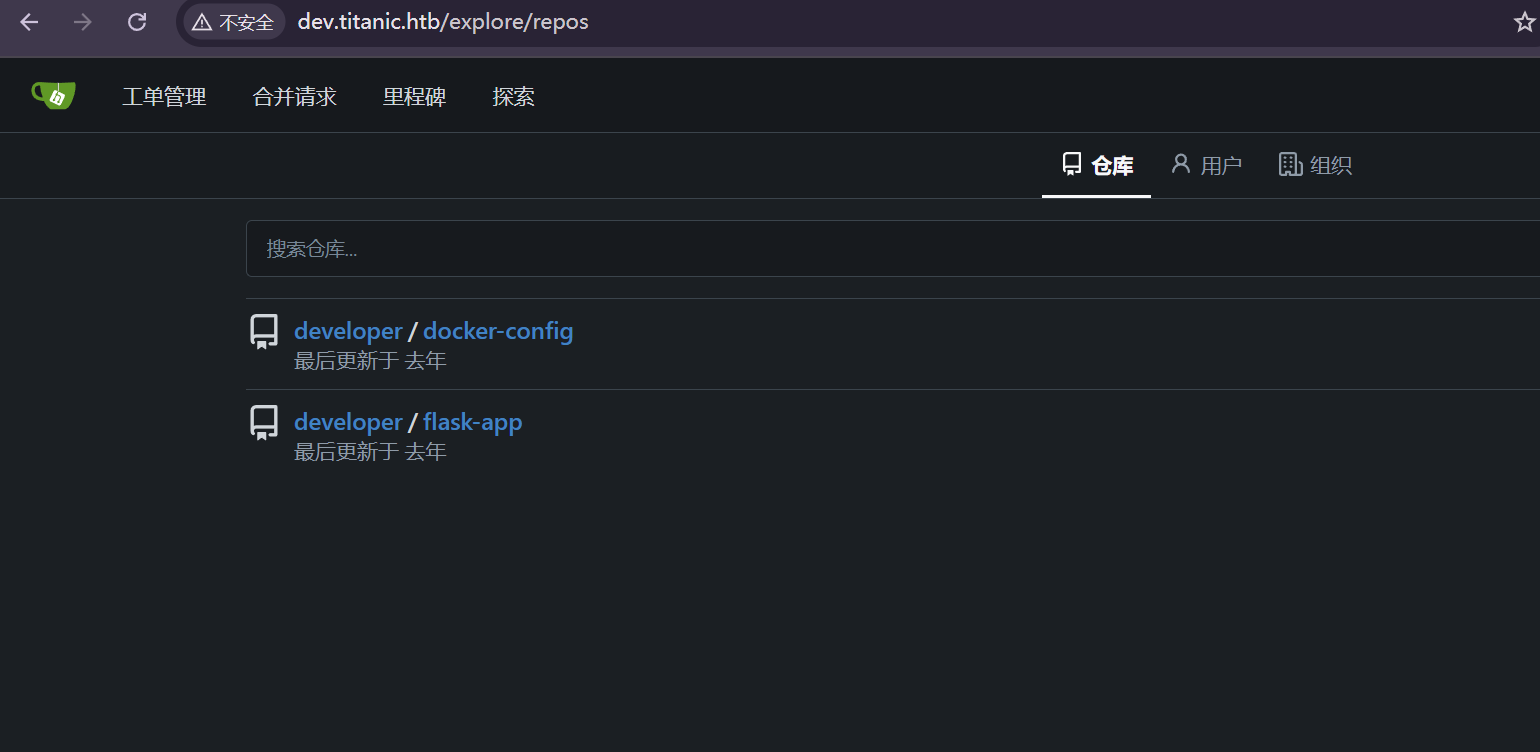Click the 不安全 security warning badge
The image size is (1540, 752).
click(x=234, y=22)
